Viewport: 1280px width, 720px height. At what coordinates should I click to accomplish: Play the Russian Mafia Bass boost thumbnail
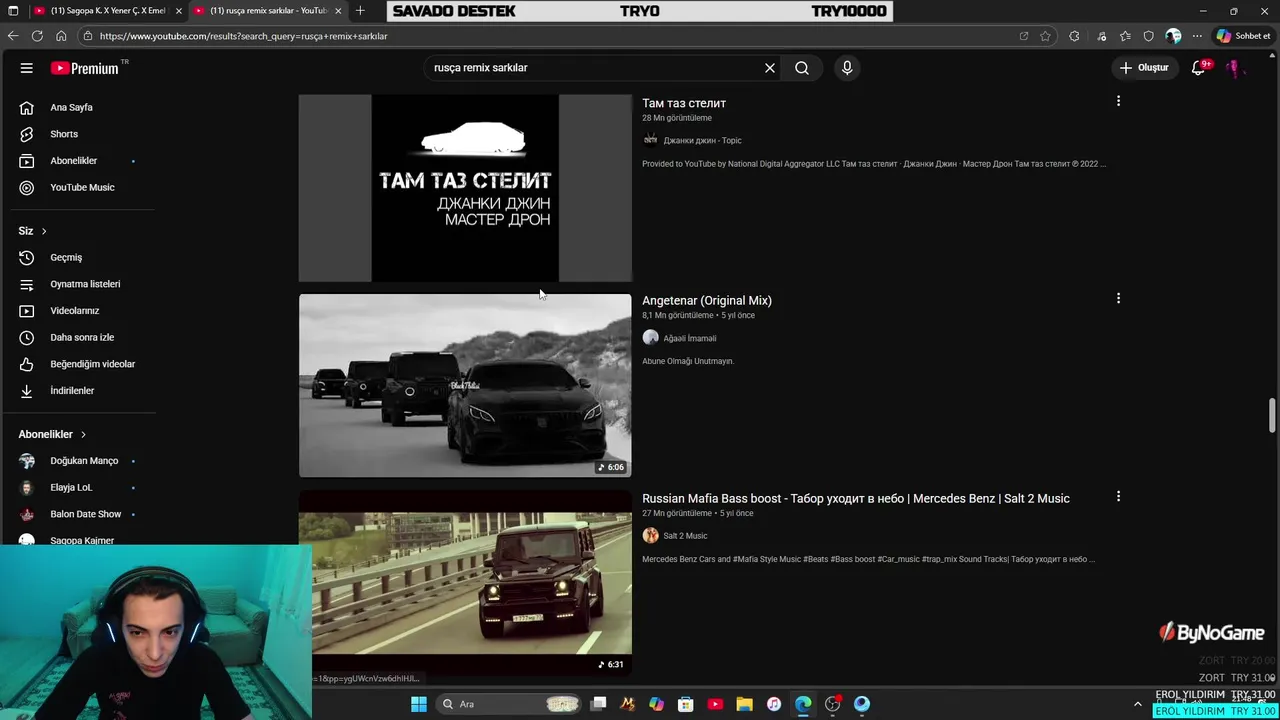point(465,583)
